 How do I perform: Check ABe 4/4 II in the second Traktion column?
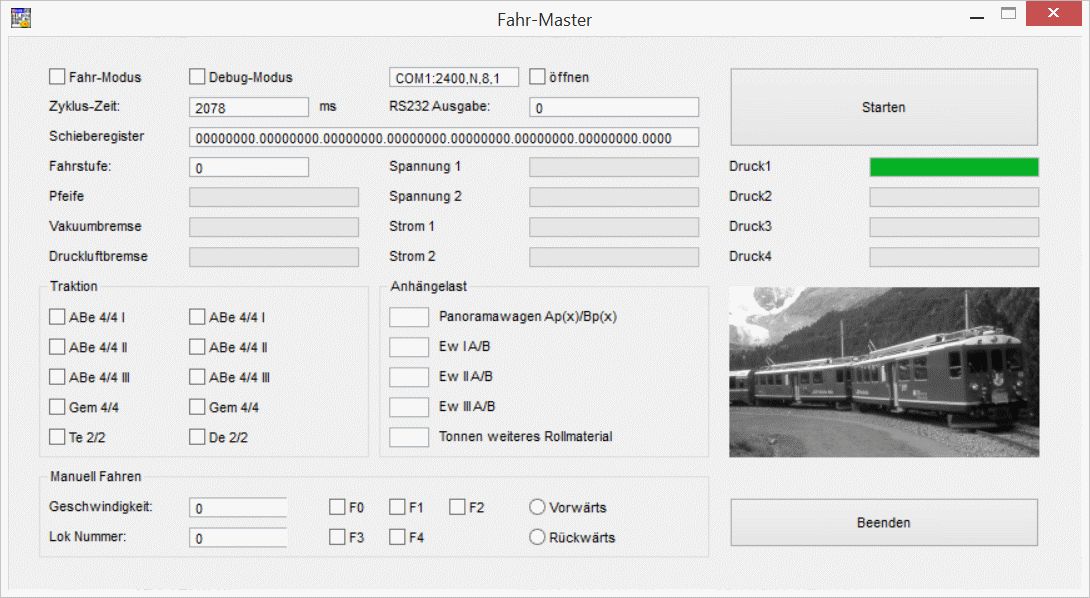pyautogui.click(x=197, y=346)
